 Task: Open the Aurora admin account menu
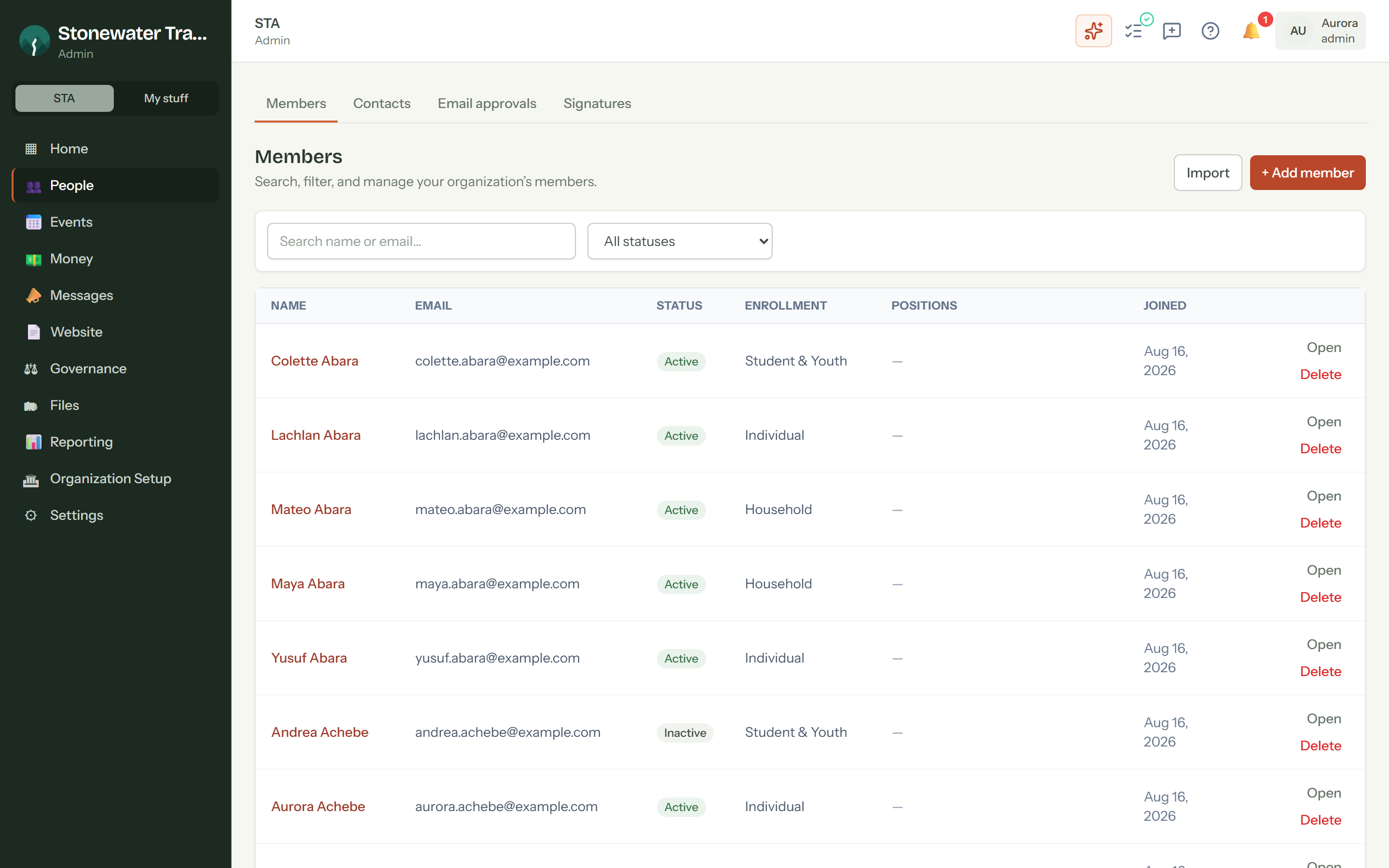[1320, 31]
